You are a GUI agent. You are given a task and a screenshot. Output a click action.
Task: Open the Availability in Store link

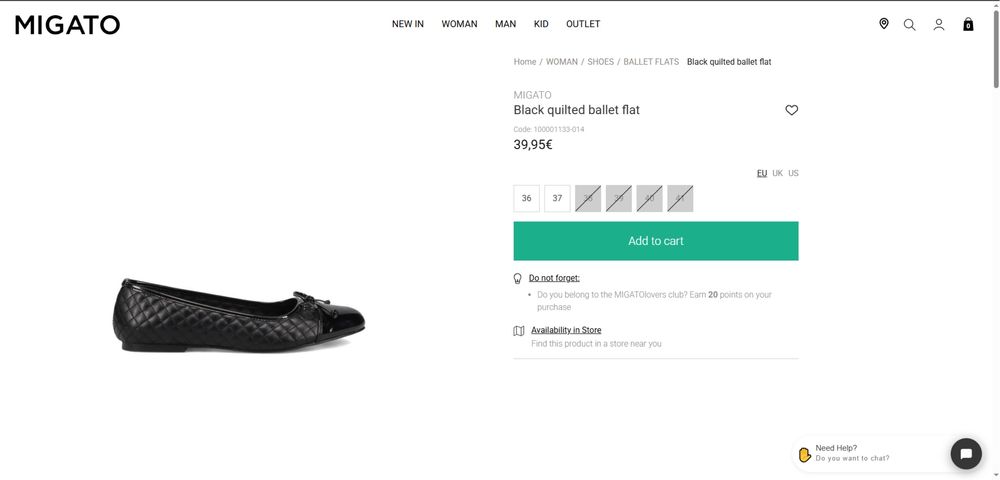pyautogui.click(x=566, y=330)
